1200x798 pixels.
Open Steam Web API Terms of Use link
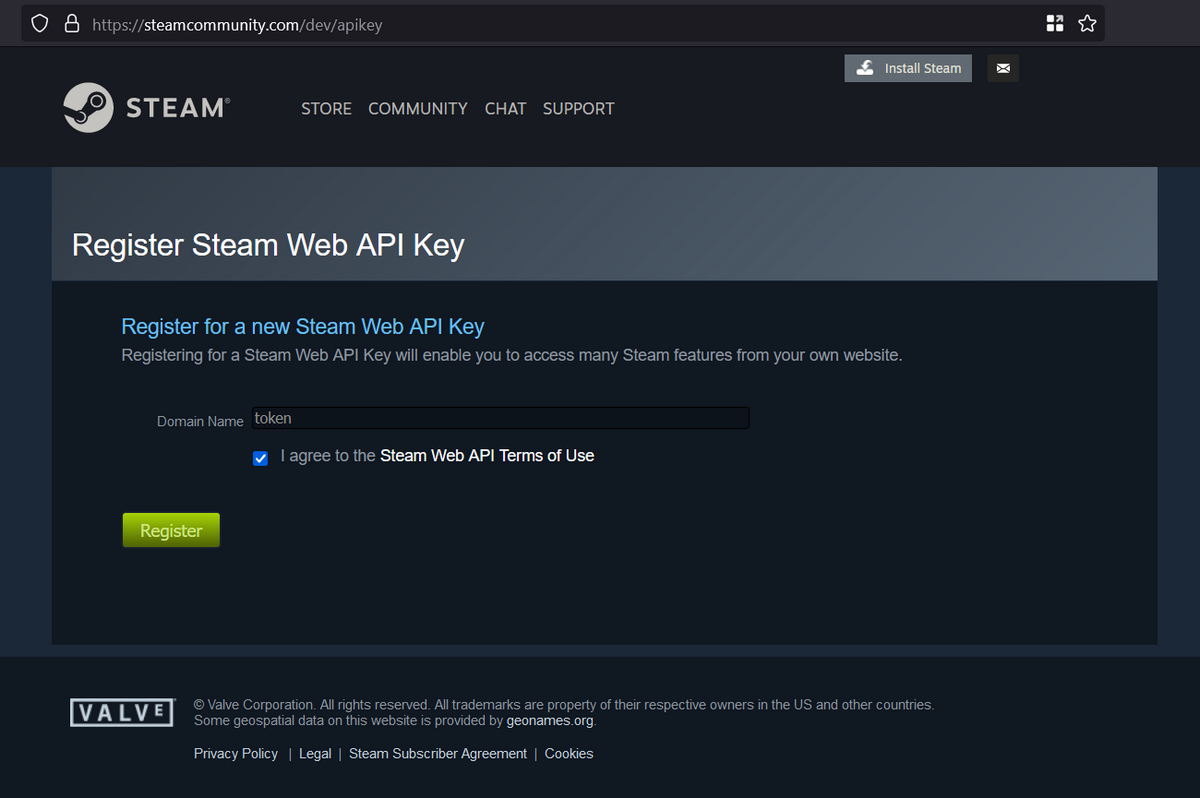click(x=487, y=456)
